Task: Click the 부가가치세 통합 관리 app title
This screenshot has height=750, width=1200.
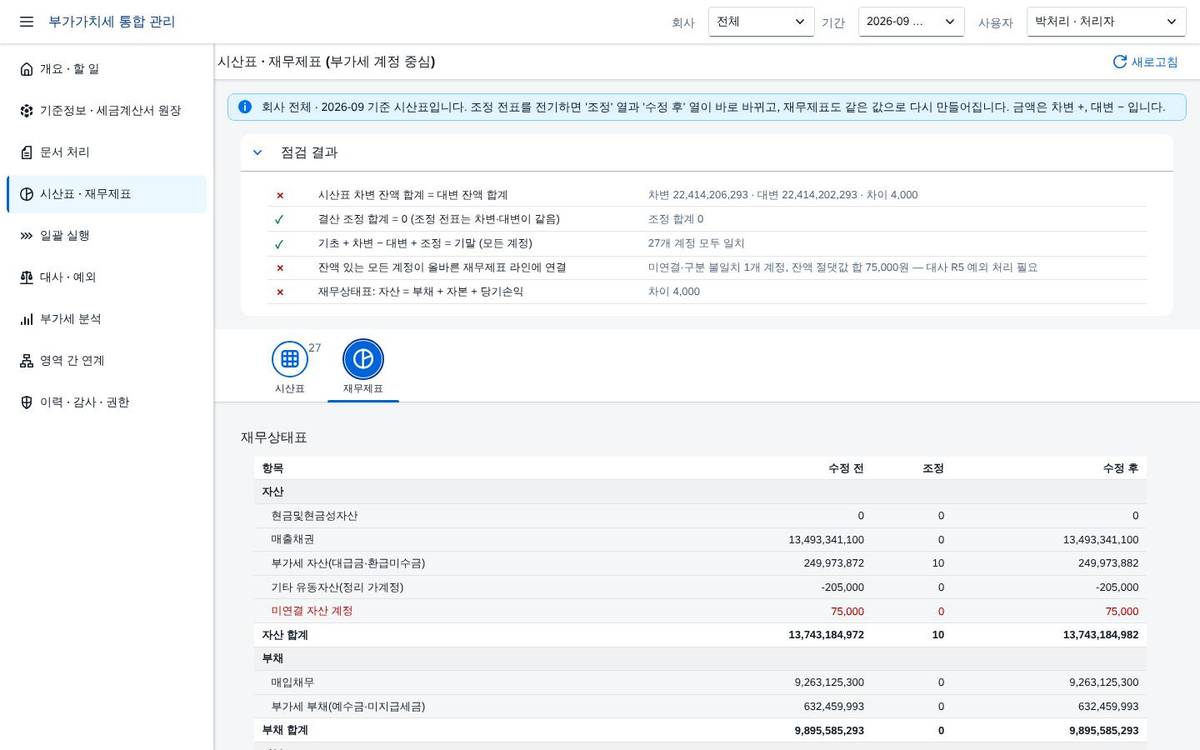Action: (x=112, y=21)
